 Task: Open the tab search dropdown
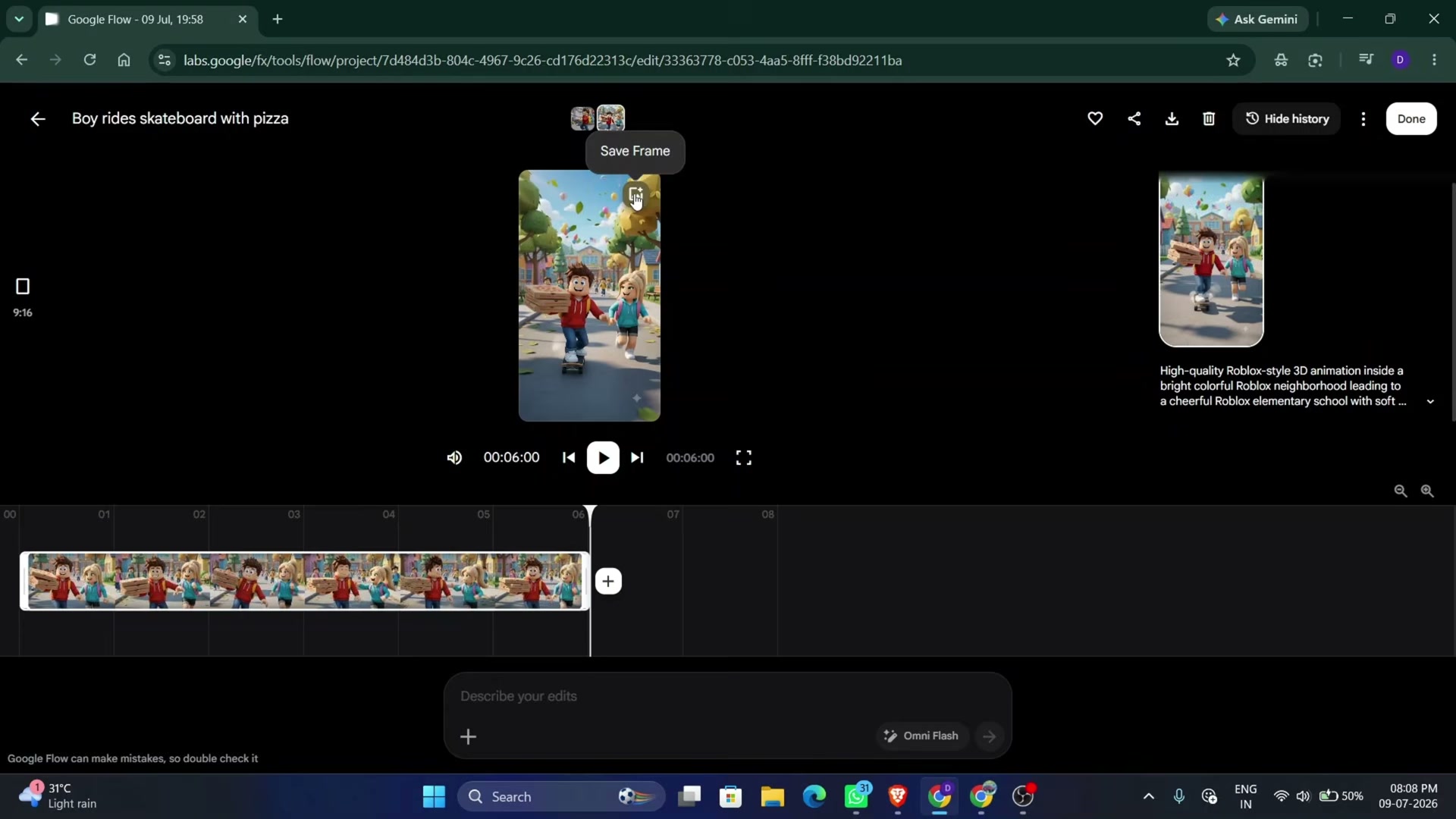point(19,20)
